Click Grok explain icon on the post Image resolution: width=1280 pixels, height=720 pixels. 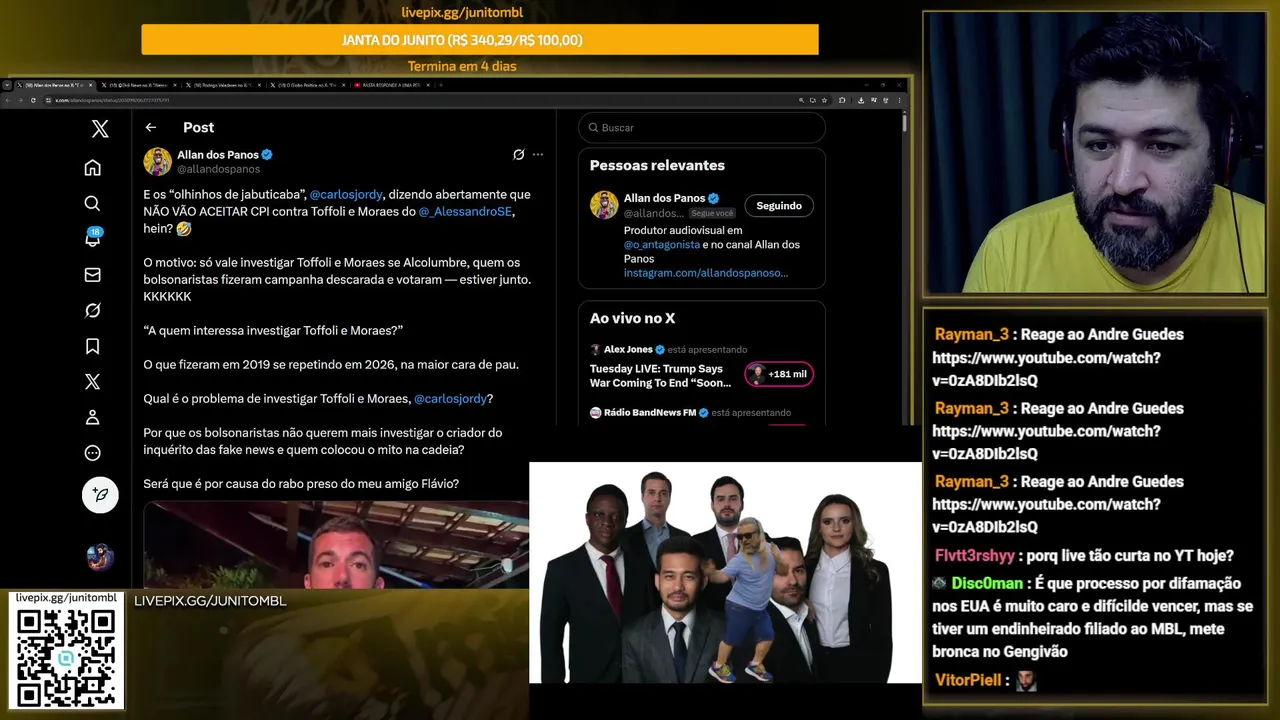coord(518,155)
